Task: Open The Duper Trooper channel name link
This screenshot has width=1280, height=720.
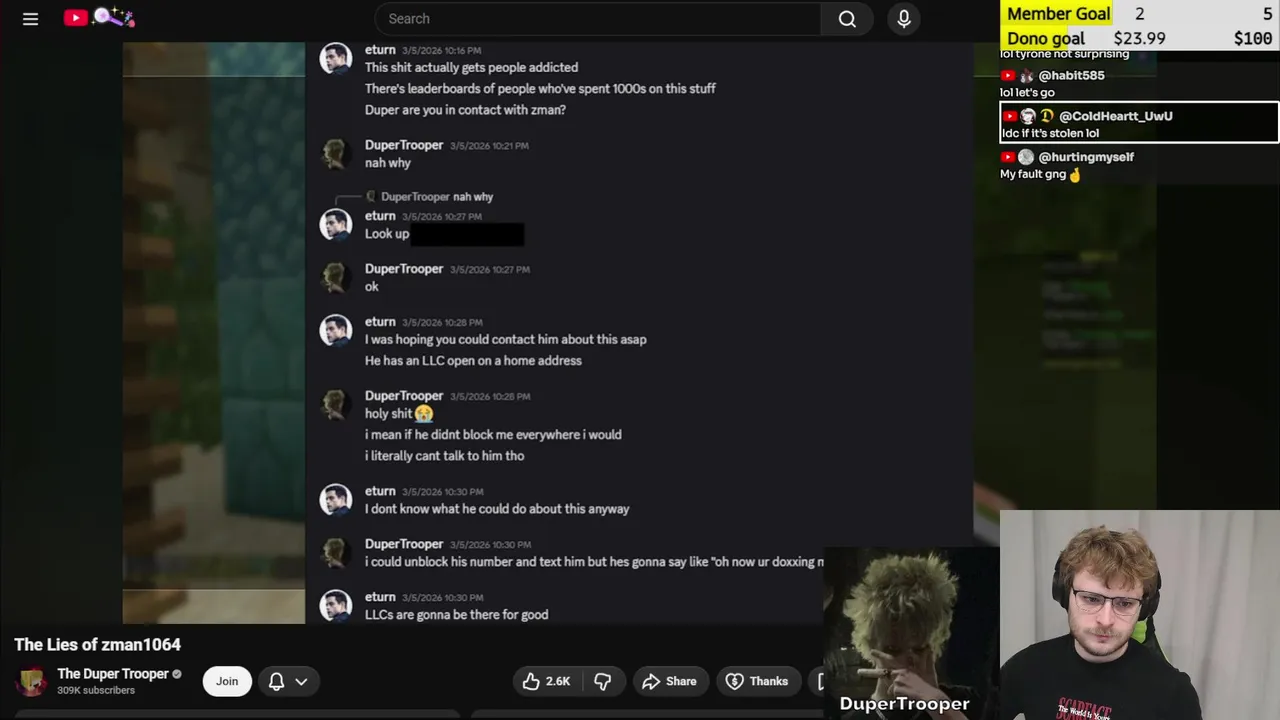Action: pos(113,674)
